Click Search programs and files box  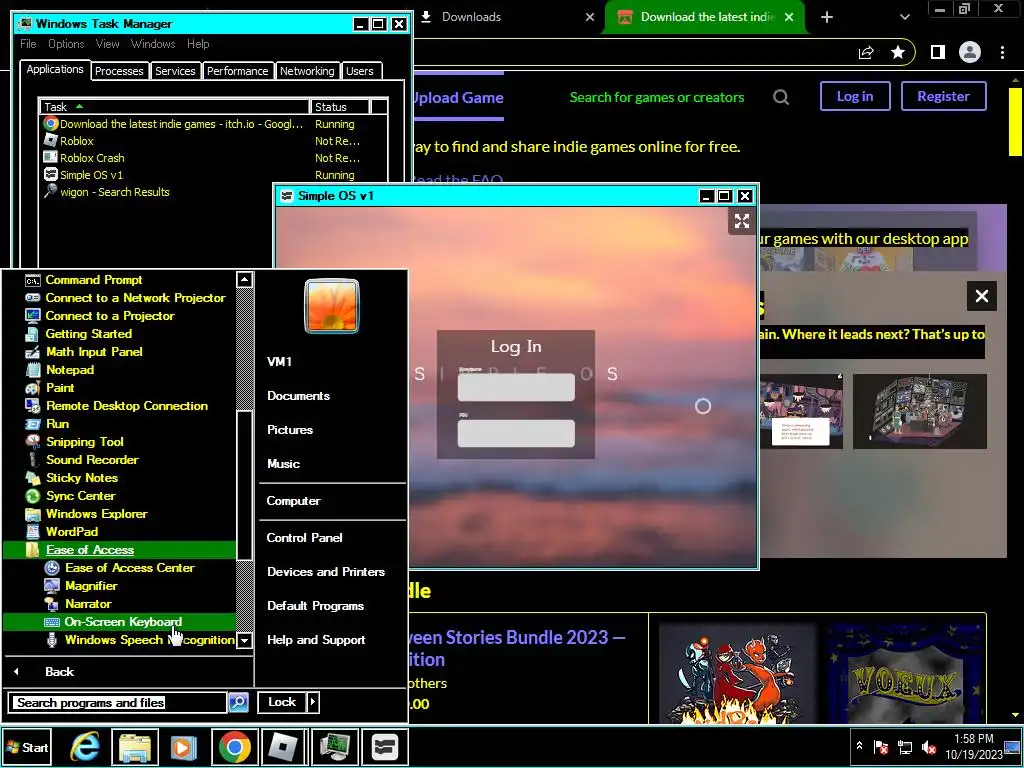(118, 703)
